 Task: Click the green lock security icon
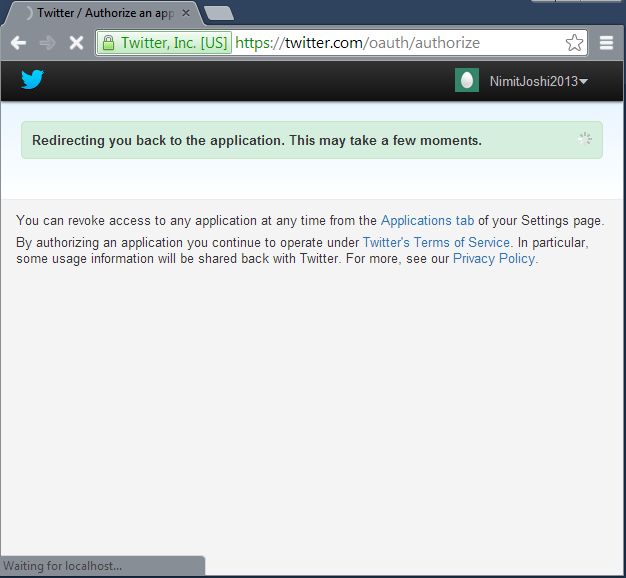point(108,43)
